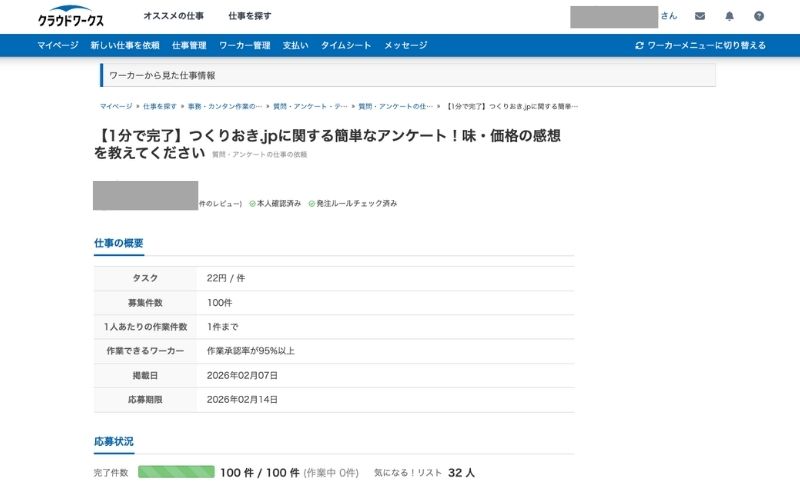Click the ワーカーから見た仕事情報 banner
The height and width of the screenshot is (495, 800).
408,75
